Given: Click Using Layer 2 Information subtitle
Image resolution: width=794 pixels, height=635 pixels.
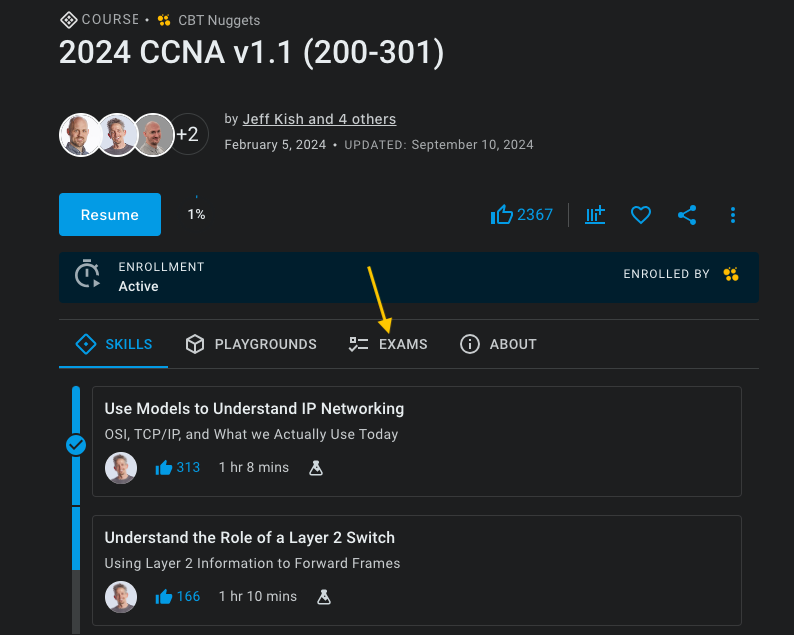Looking at the screenshot, I should coord(252,563).
